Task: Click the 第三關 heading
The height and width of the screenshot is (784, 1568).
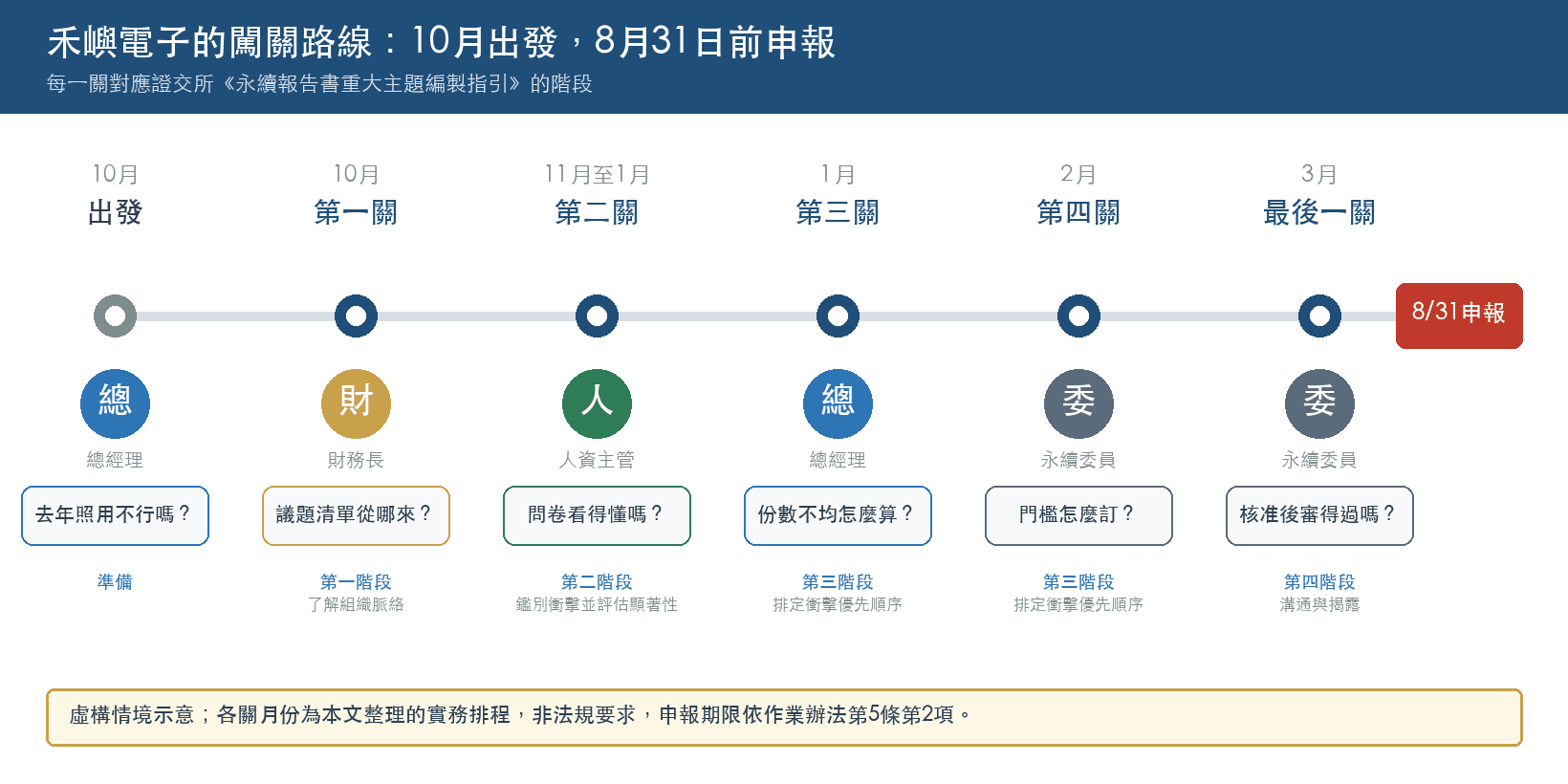Action: 838,212
